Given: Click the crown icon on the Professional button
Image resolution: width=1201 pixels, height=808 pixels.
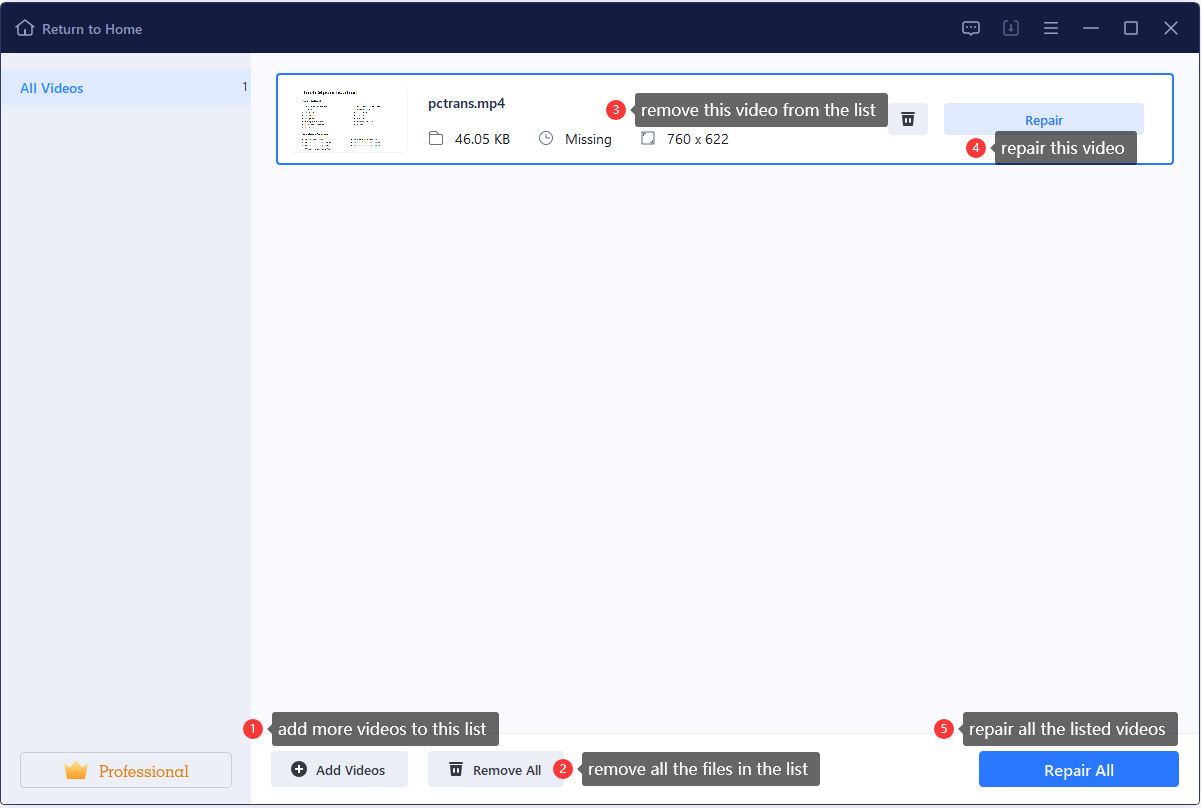Looking at the screenshot, I should [77, 770].
